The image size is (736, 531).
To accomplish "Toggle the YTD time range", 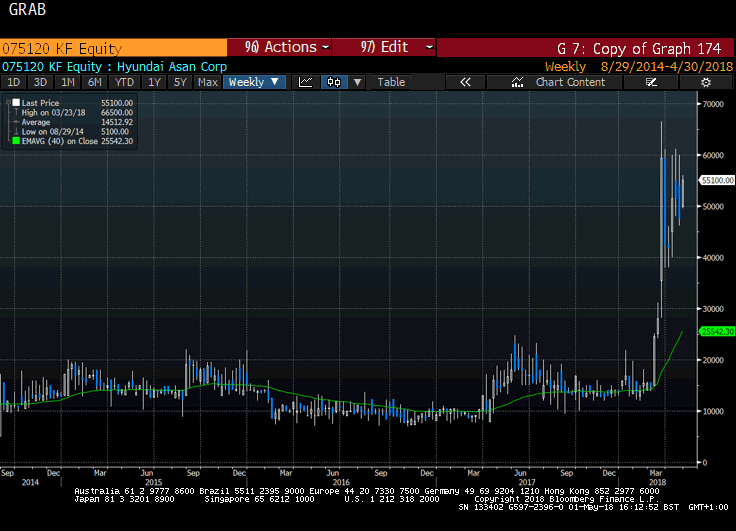I will [x=124, y=82].
